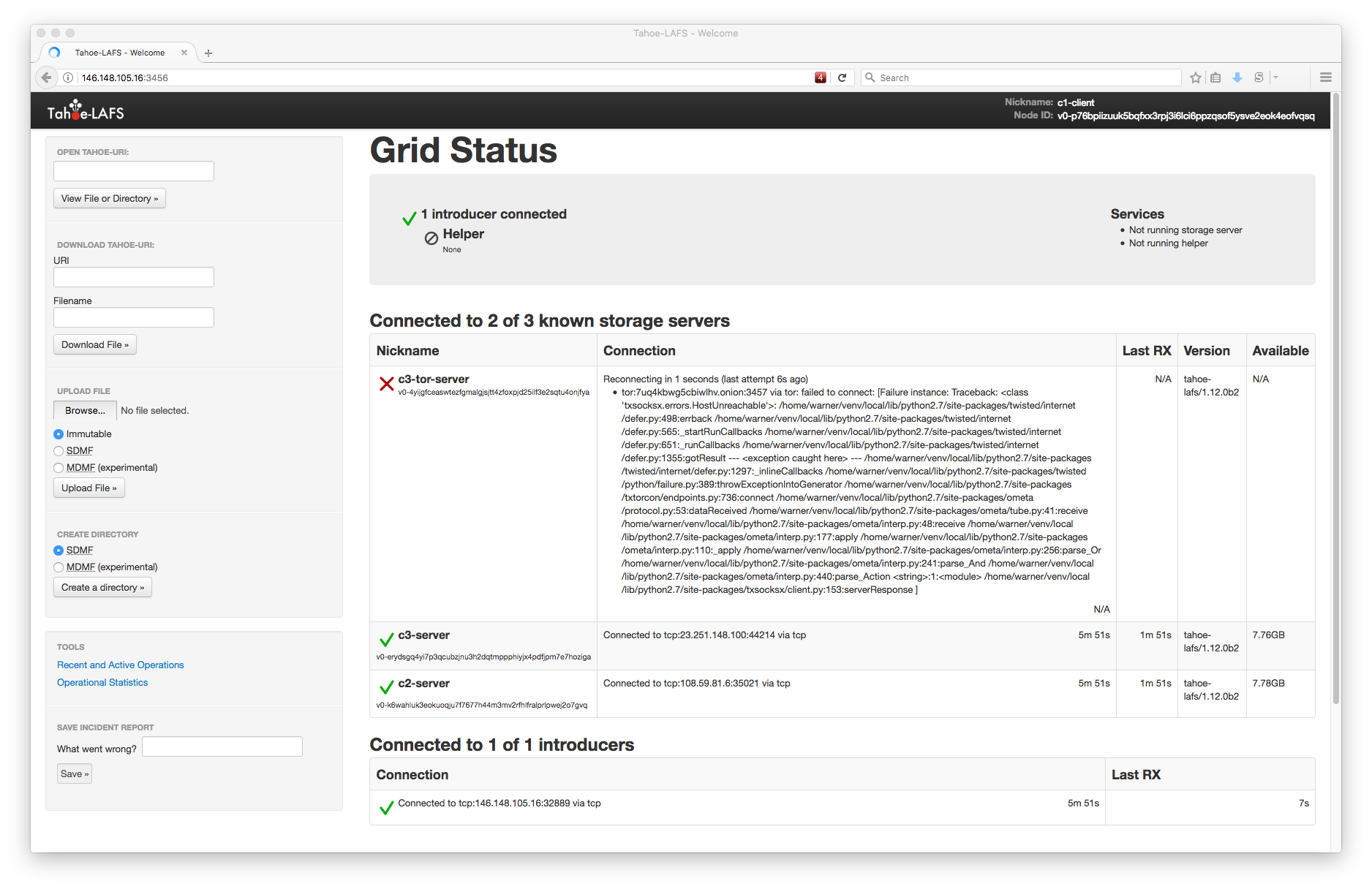Image resolution: width=1372 pixels, height=889 pixels.
Task: Click the c3-server nickname text
Action: pyautogui.click(x=423, y=635)
